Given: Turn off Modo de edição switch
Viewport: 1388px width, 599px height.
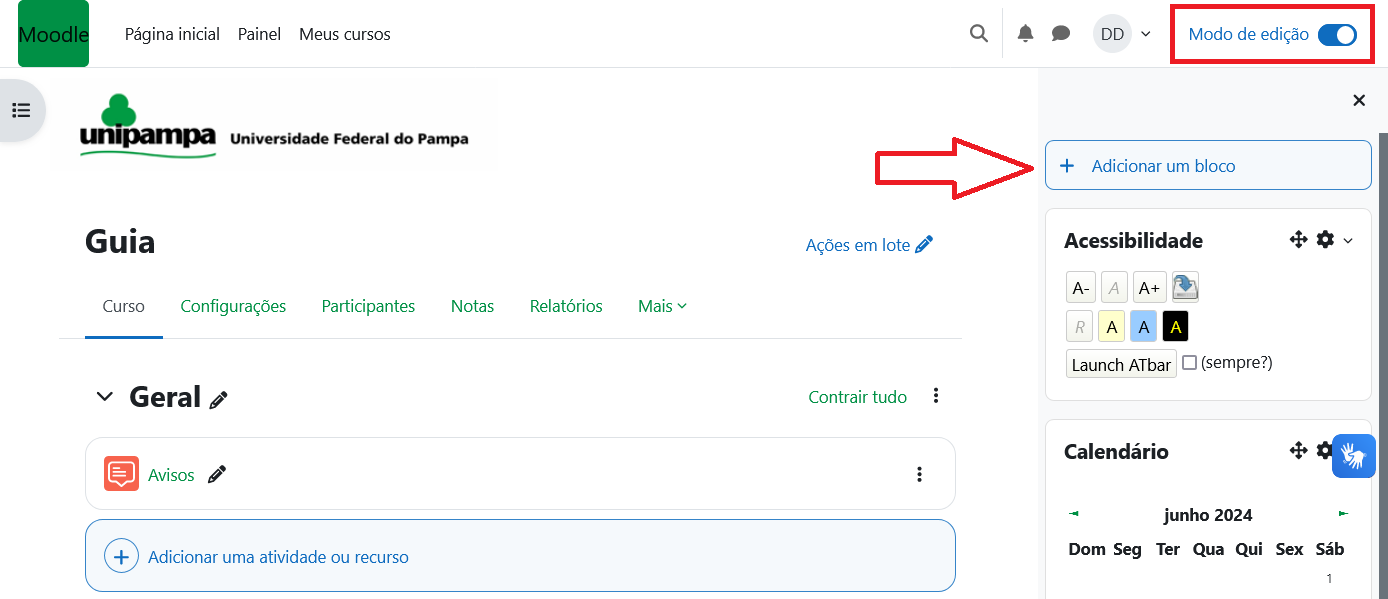Looking at the screenshot, I should point(1337,35).
